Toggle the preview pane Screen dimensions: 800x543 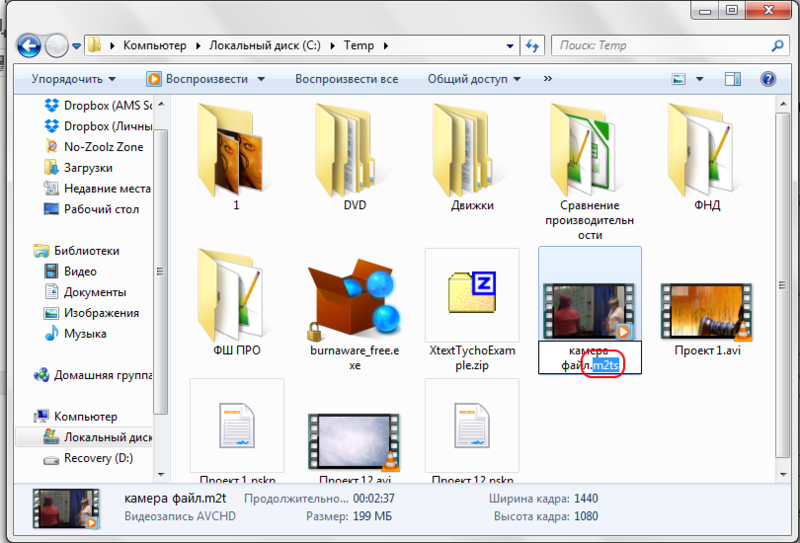point(733,79)
